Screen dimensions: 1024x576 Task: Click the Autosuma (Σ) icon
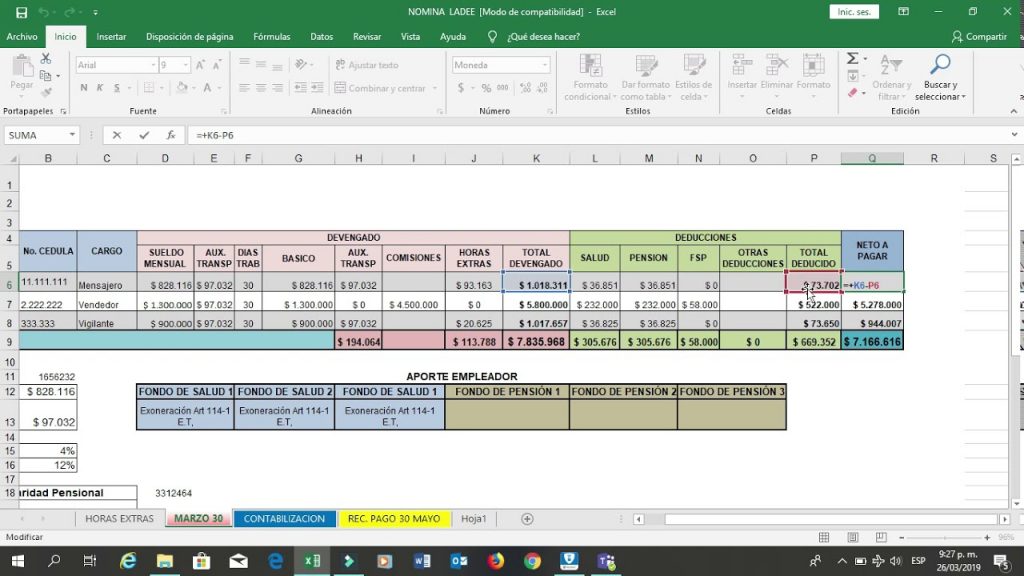coord(852,58)
